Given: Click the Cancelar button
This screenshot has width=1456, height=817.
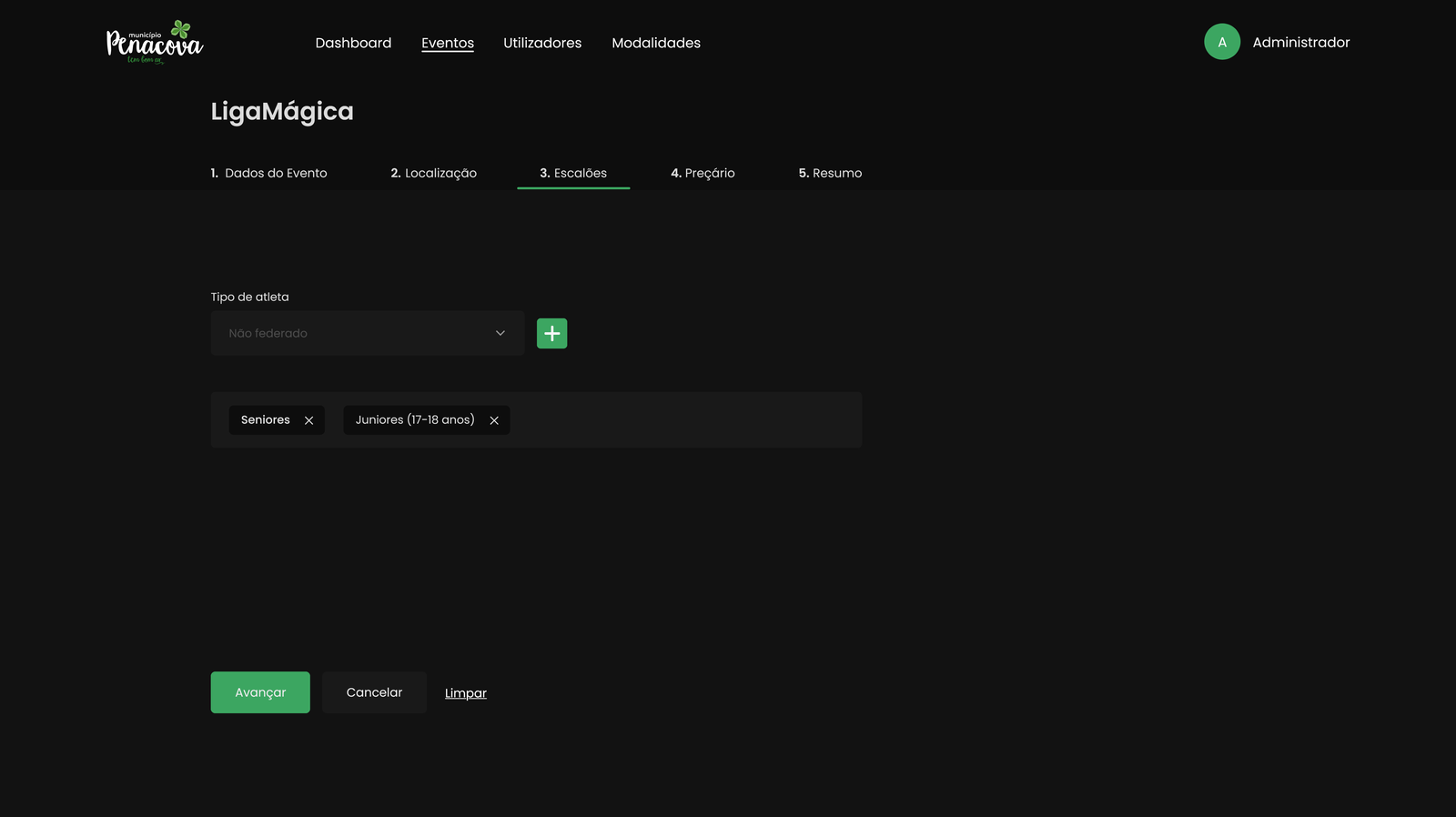Looking at the screenshot, I should 374,692.
